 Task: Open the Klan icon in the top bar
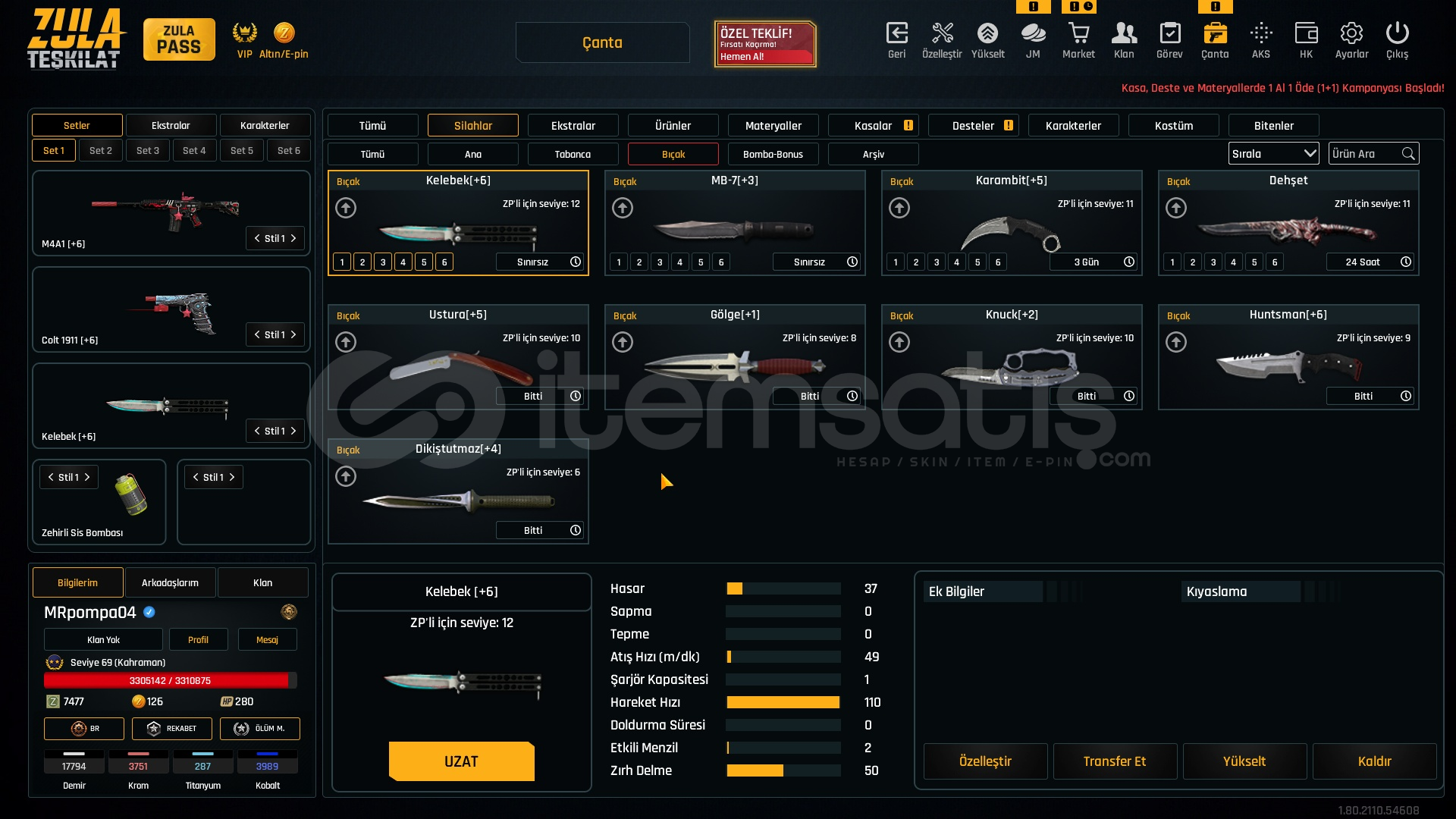click(x=1124, y=34)
